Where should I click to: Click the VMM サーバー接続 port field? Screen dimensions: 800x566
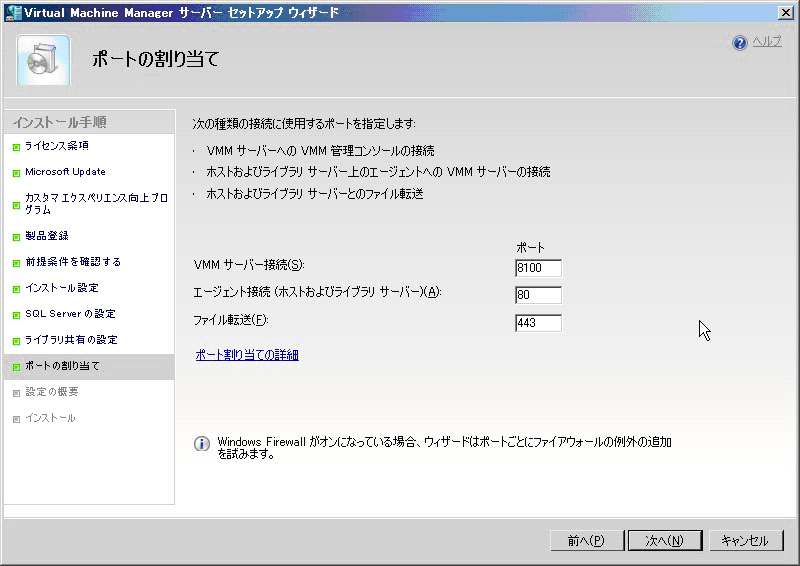[538, 268]
